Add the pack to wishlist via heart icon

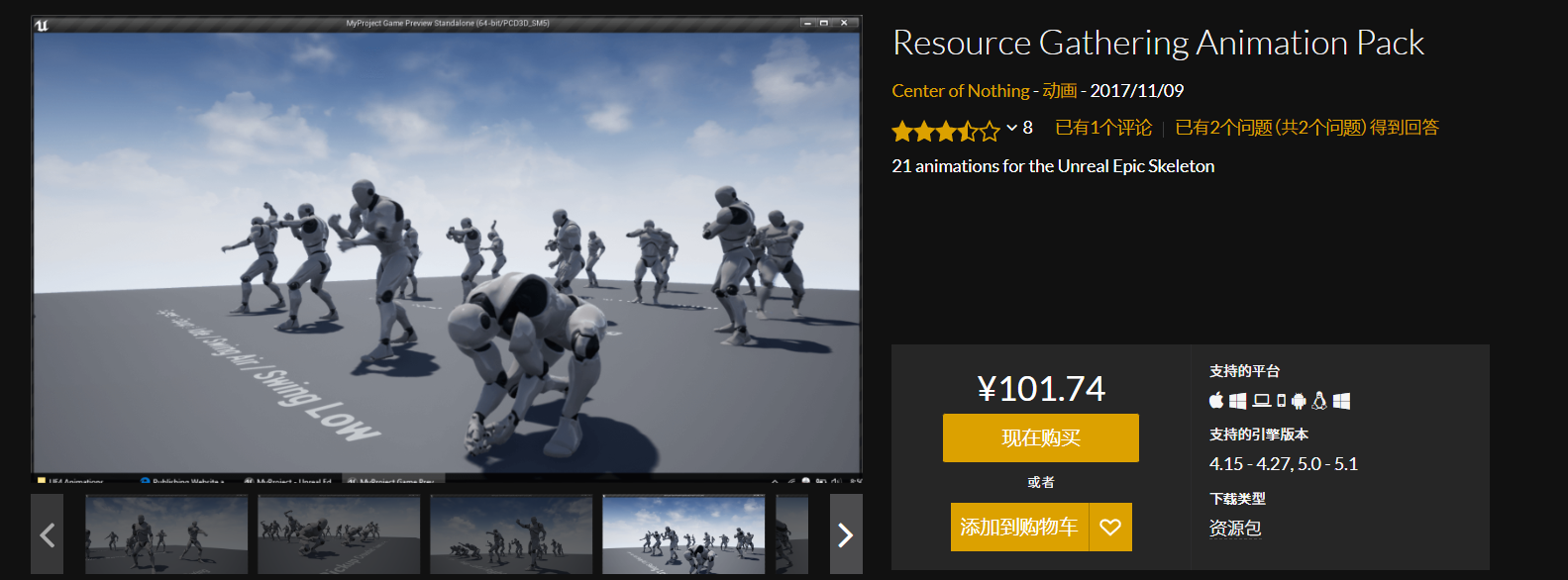click(x=1110, y=527)
